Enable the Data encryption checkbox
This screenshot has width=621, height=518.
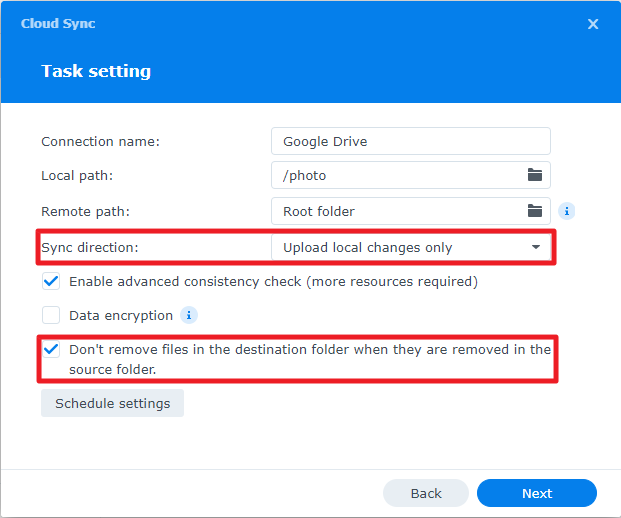click(x=52, y=315)
